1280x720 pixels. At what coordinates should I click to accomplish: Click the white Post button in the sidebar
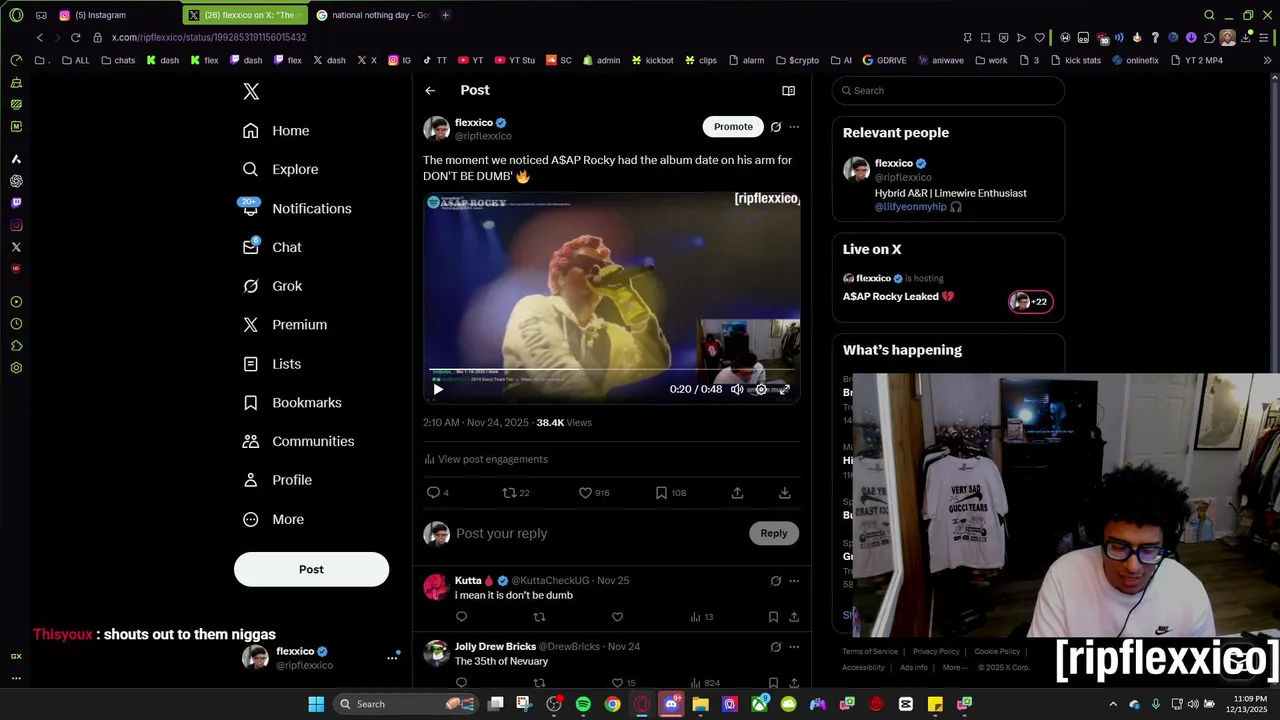311,569
